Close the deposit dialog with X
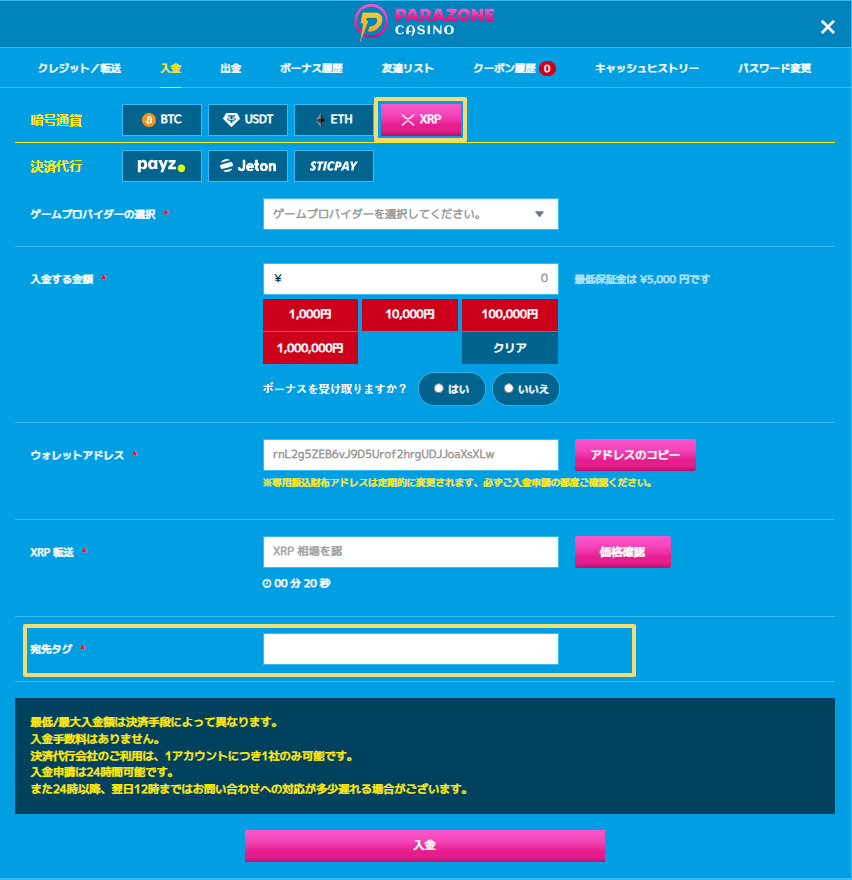The height and width of the screenshot is (880, 852). click(x=827, y=27)
